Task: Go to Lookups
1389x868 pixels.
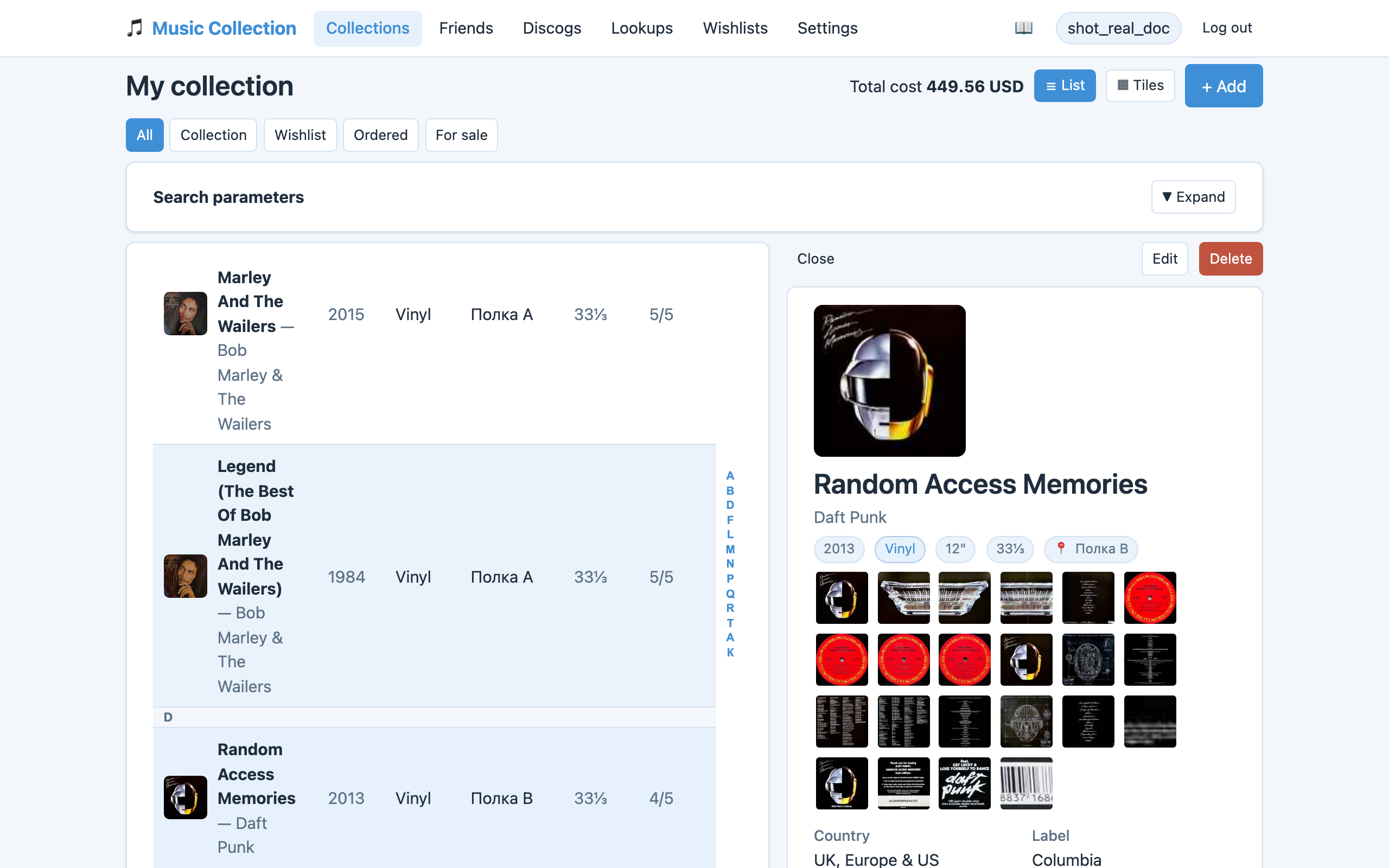Action: [x=642, y=28]
